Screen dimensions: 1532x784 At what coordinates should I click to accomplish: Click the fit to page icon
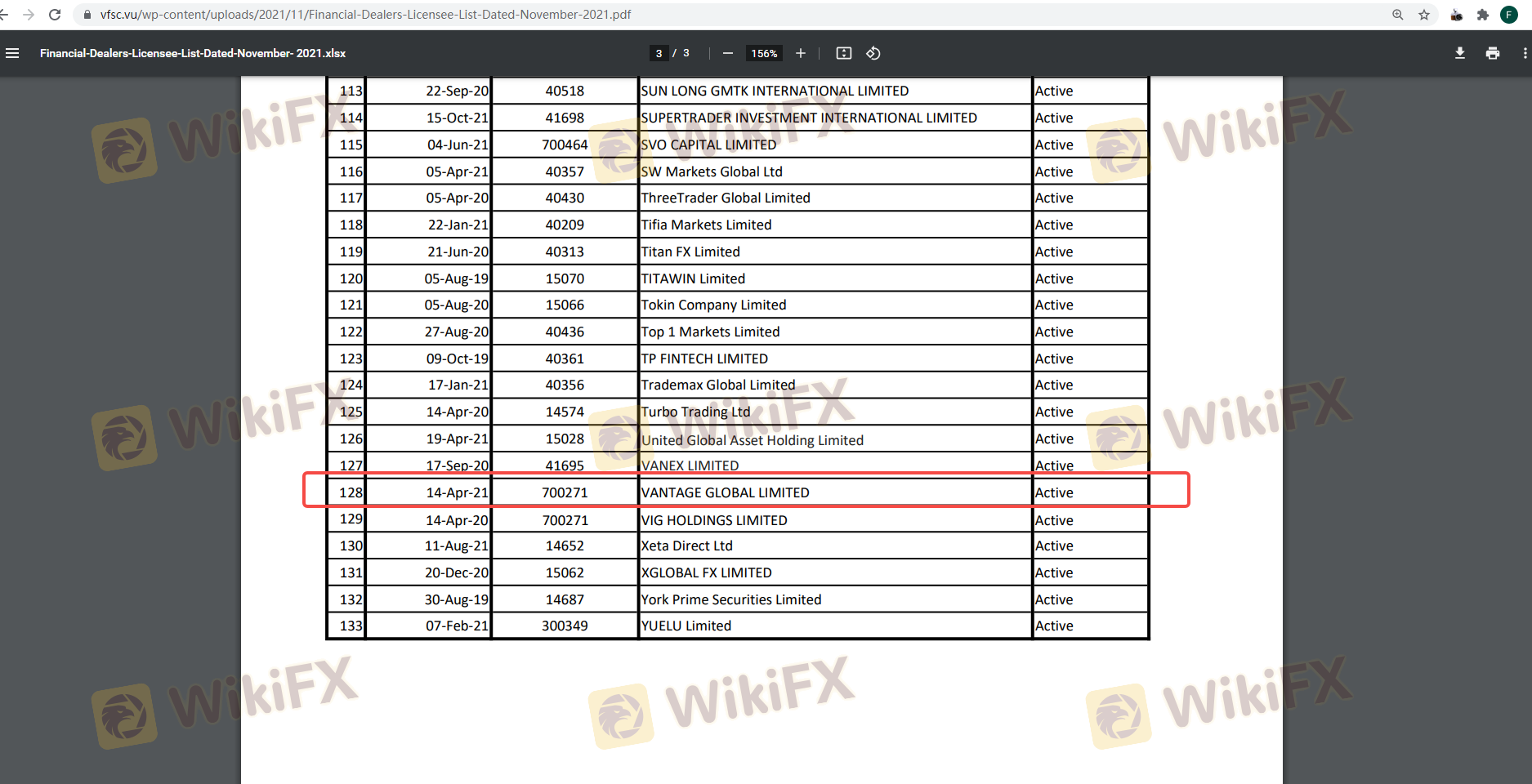click(x=844, y=53)
